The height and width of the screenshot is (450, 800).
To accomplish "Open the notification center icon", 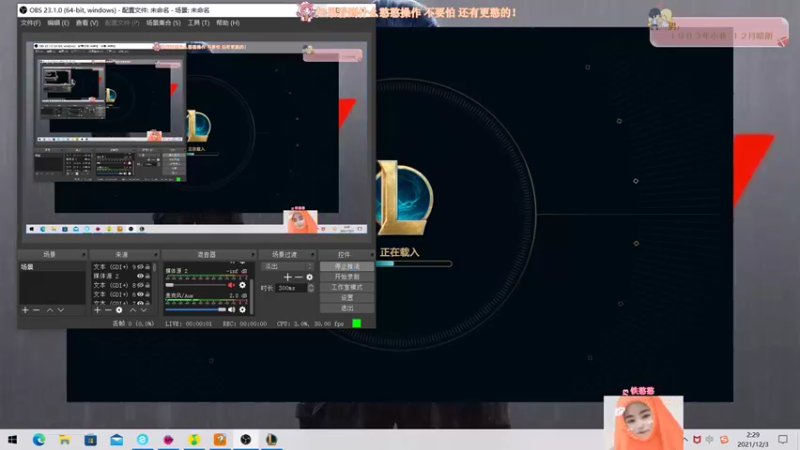I will pos(783,440).
